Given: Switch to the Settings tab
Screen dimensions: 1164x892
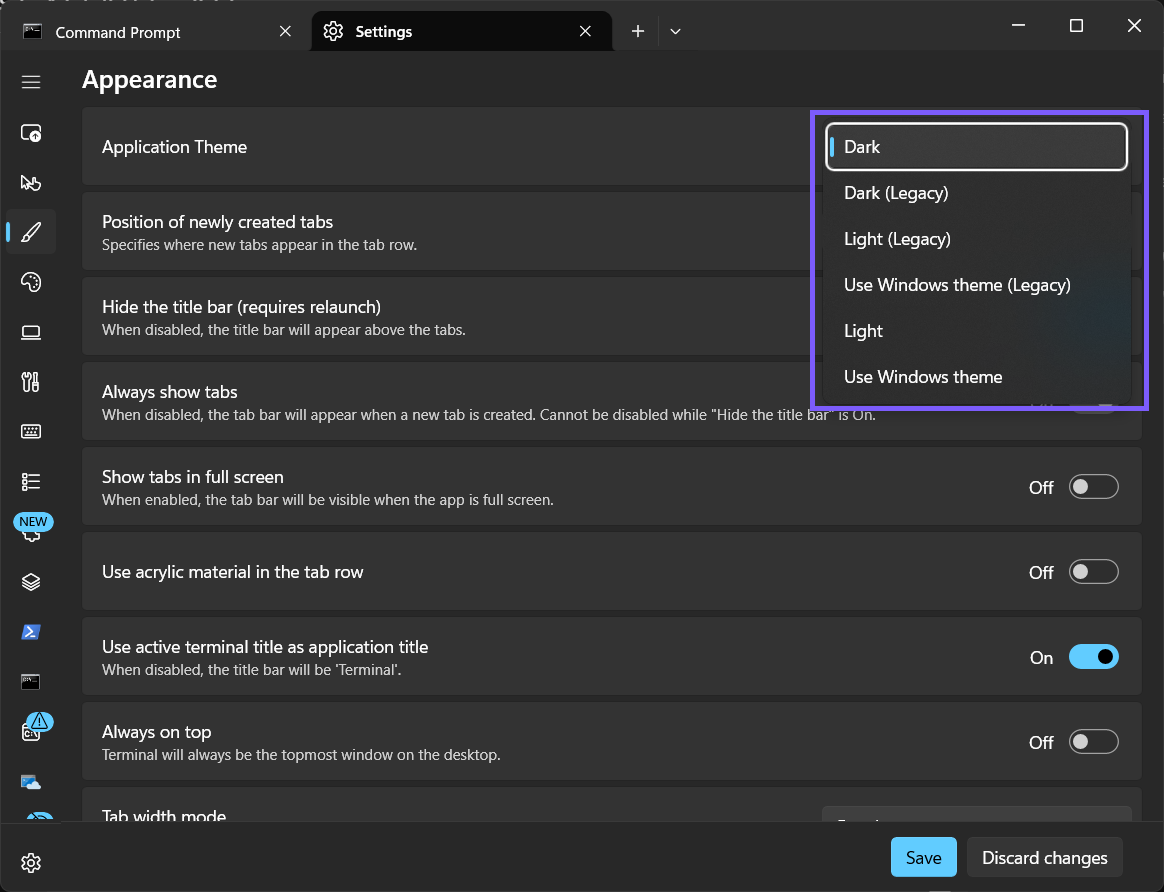Looking at the screenshot, I should 462,31.
